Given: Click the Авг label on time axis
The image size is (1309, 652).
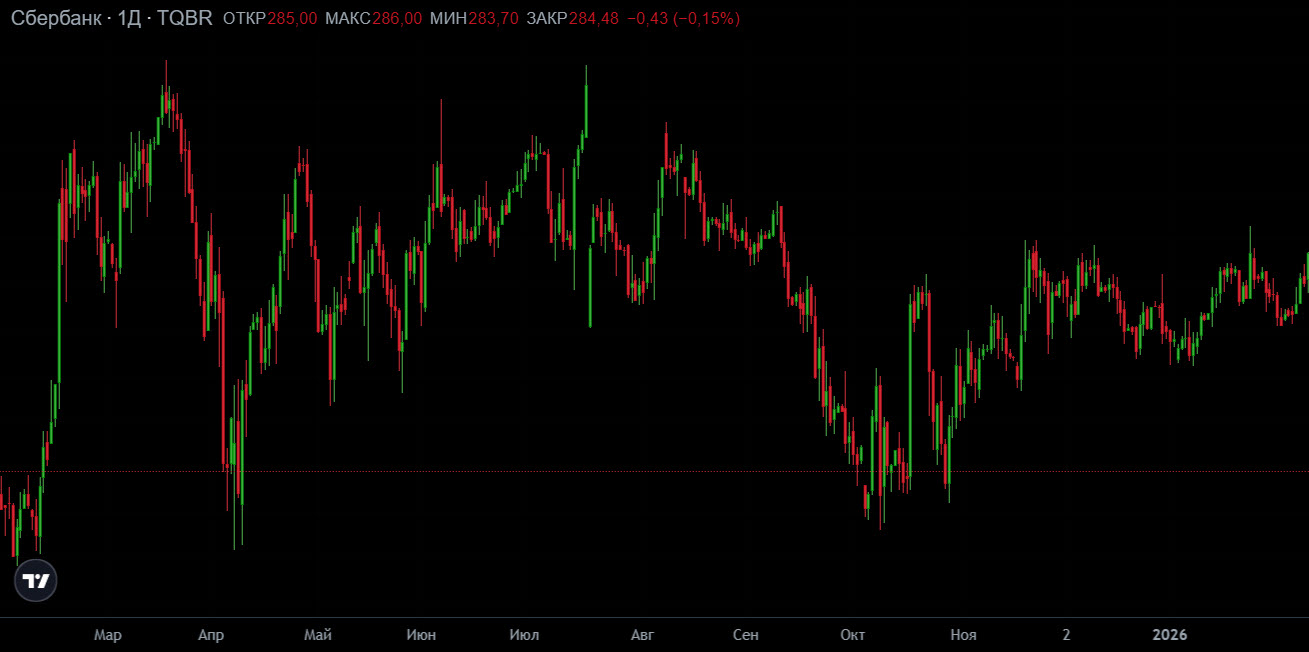Looking at the screenshot, I should tap(643, 635).
